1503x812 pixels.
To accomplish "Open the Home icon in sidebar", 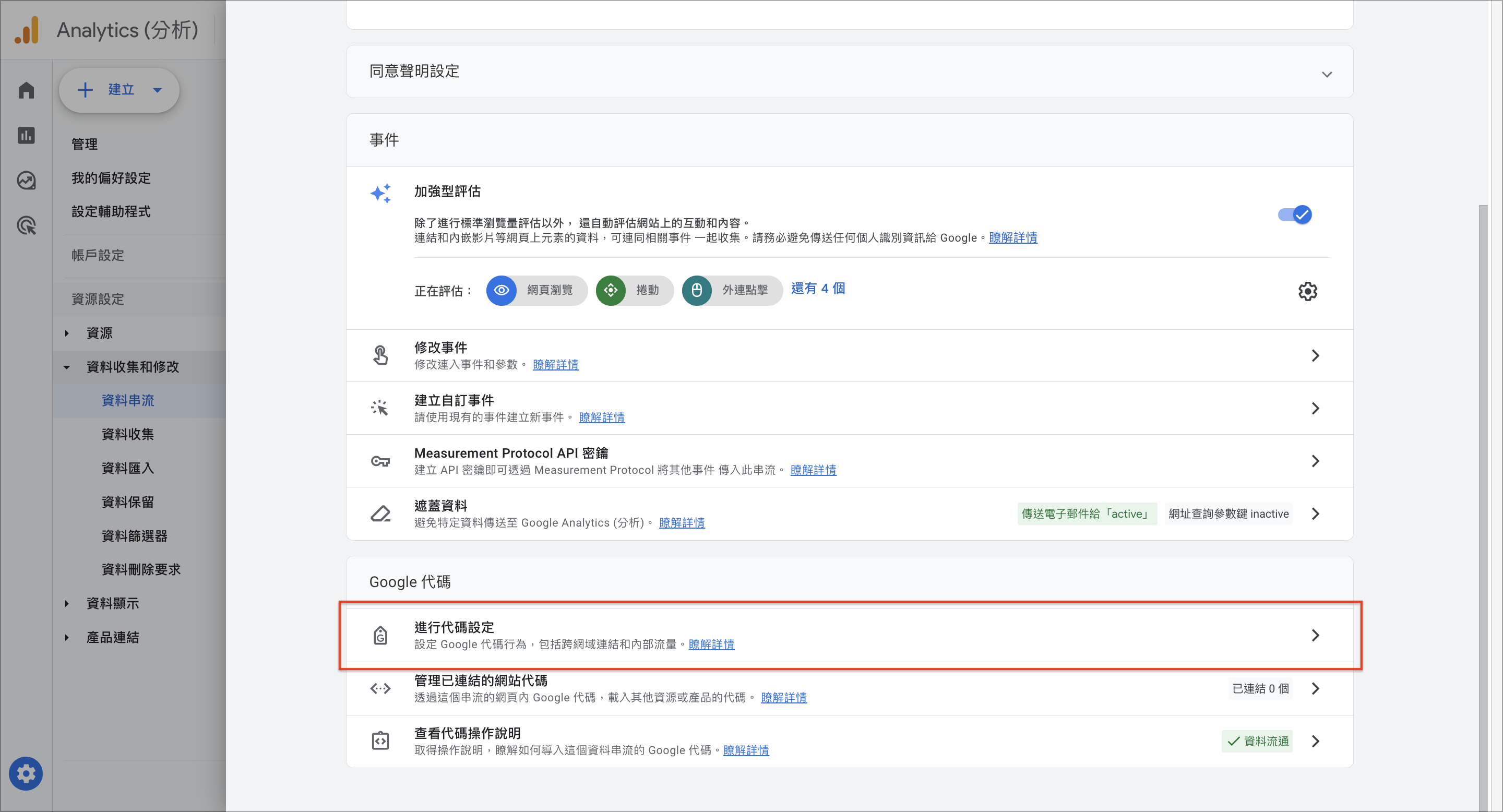I will tap(26, 90).
